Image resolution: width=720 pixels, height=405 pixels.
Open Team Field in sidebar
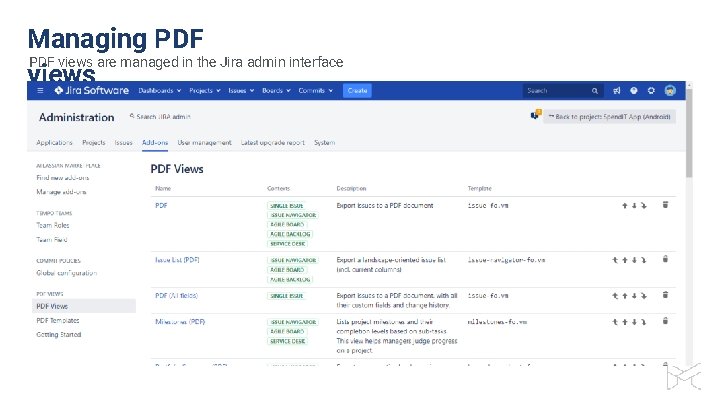click(x=52, y=239)
